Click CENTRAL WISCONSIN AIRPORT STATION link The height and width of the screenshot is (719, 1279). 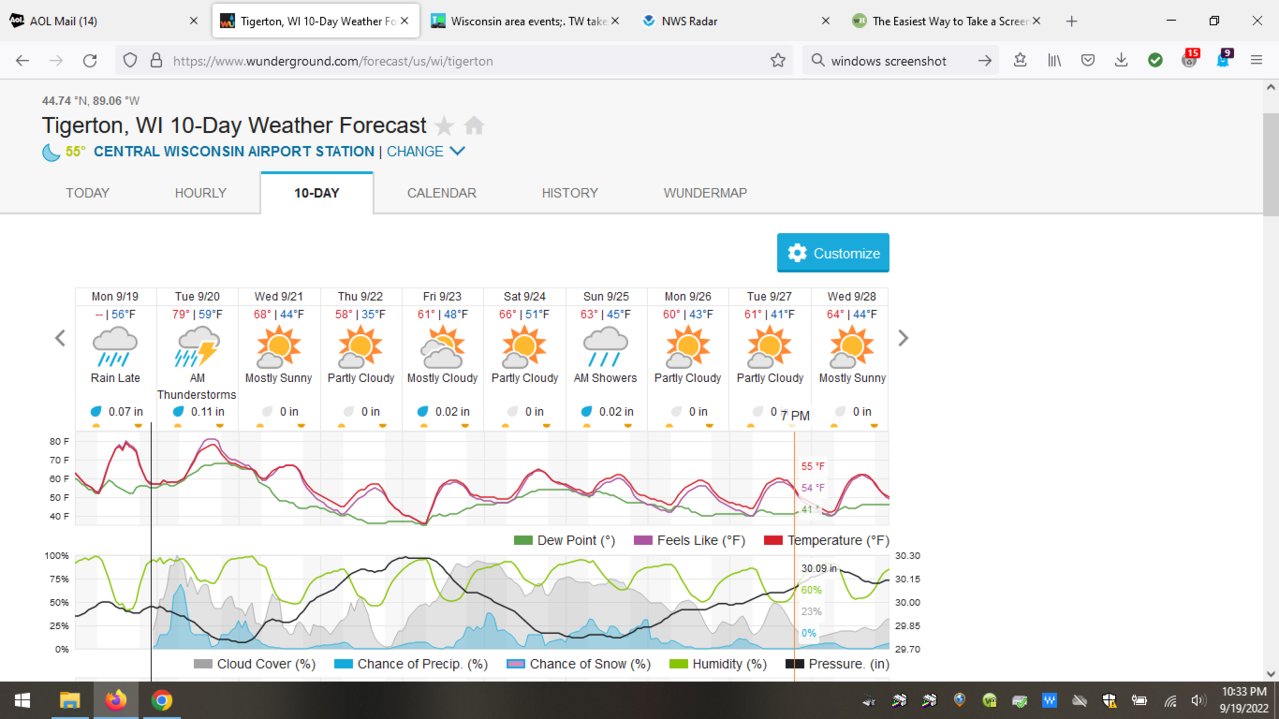click(x=234, y=152)
